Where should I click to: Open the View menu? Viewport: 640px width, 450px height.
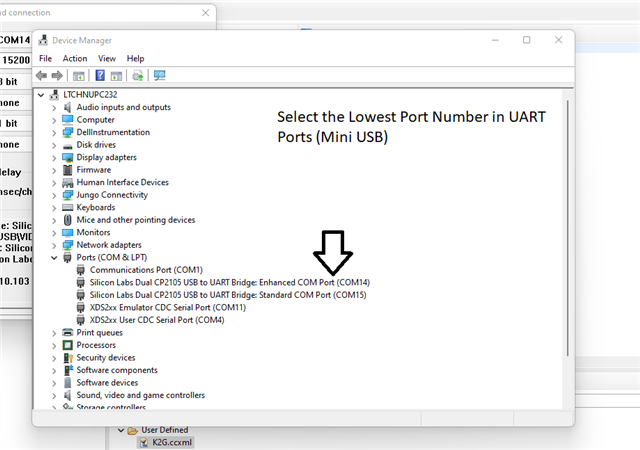[x=107, y=58]
